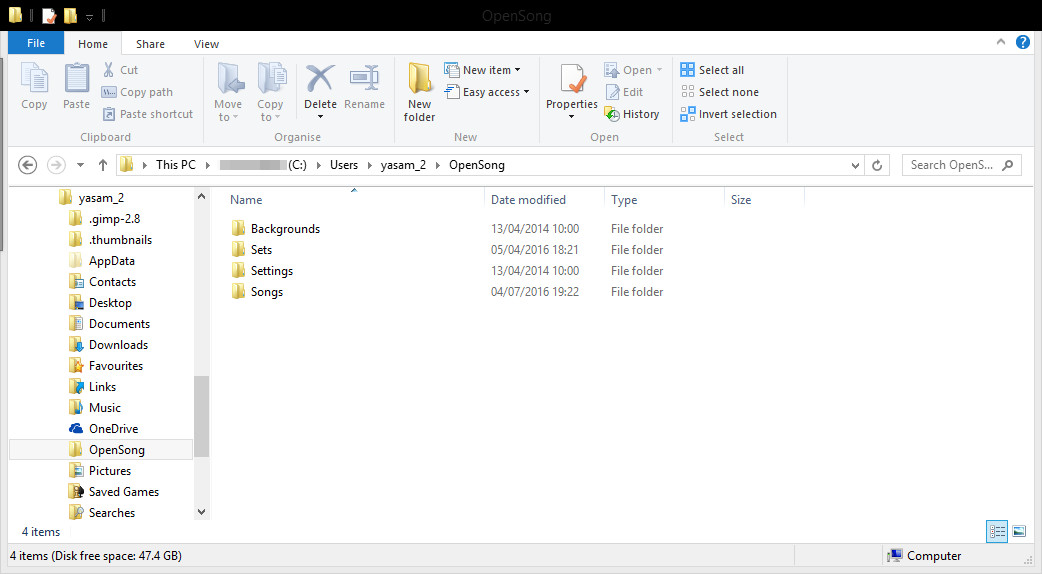Expand the Delete dropdown arrow
1042x574 pixels.
tap(320, 117)
